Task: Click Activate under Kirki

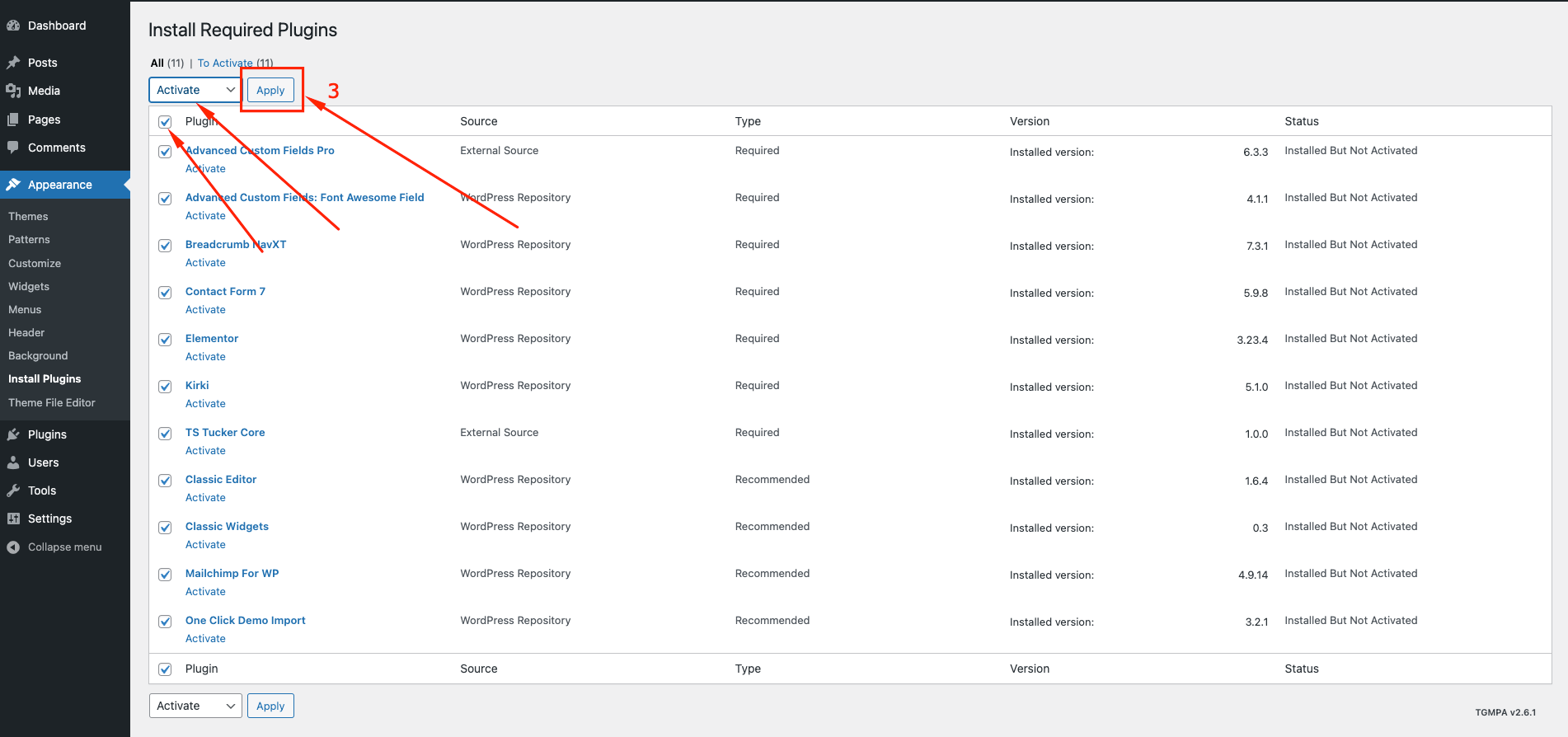Action: click(205, 403)
